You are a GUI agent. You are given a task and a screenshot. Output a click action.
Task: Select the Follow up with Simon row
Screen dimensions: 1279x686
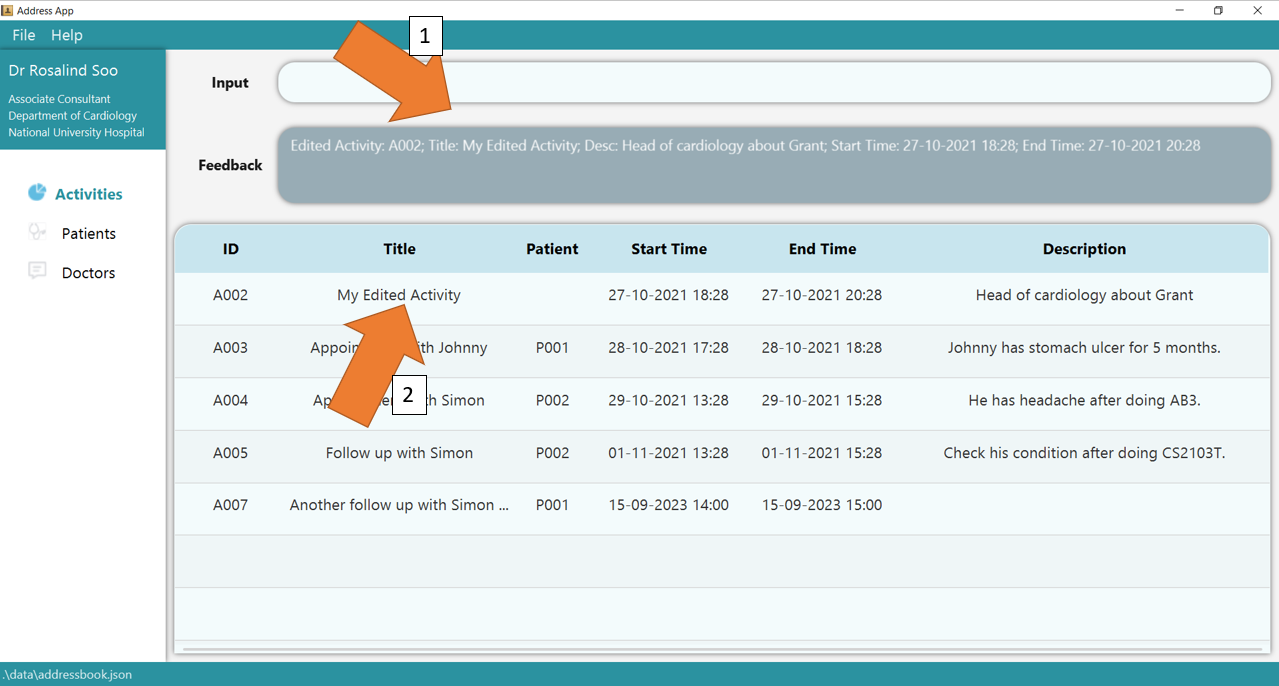[399, 453]
